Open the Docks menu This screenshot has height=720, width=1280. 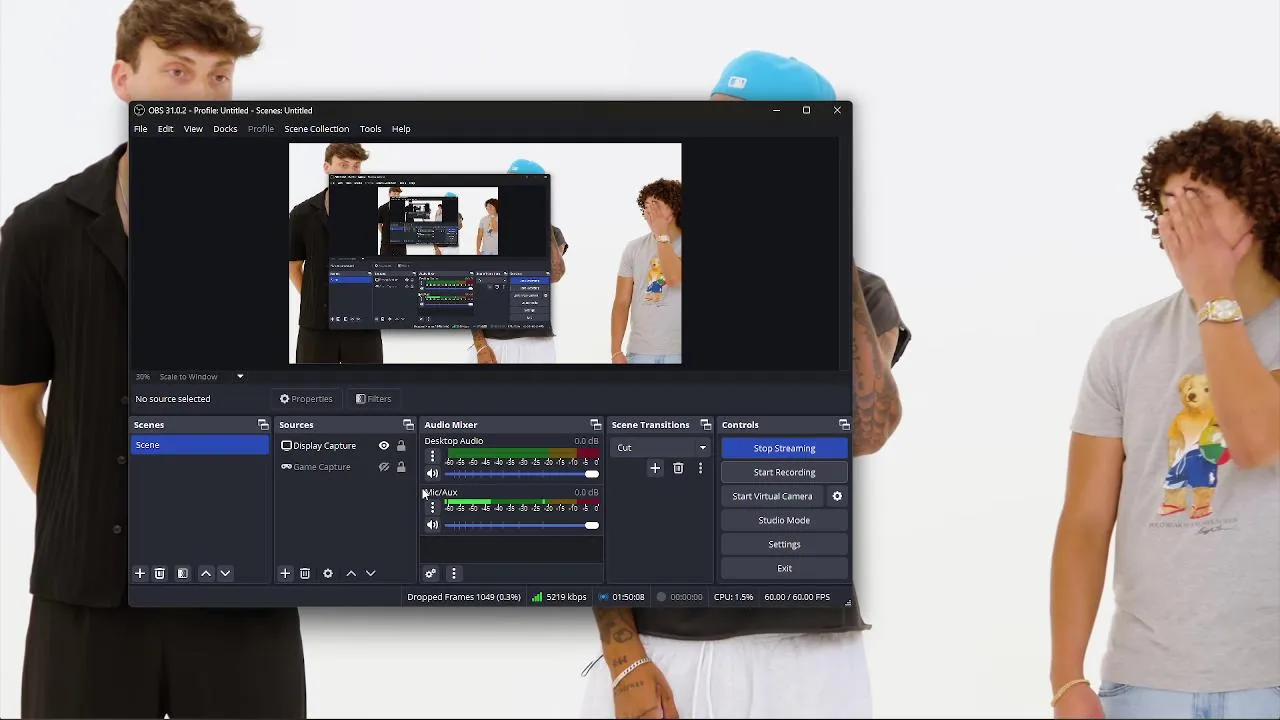pyautogui.click(x=225, y=129)
